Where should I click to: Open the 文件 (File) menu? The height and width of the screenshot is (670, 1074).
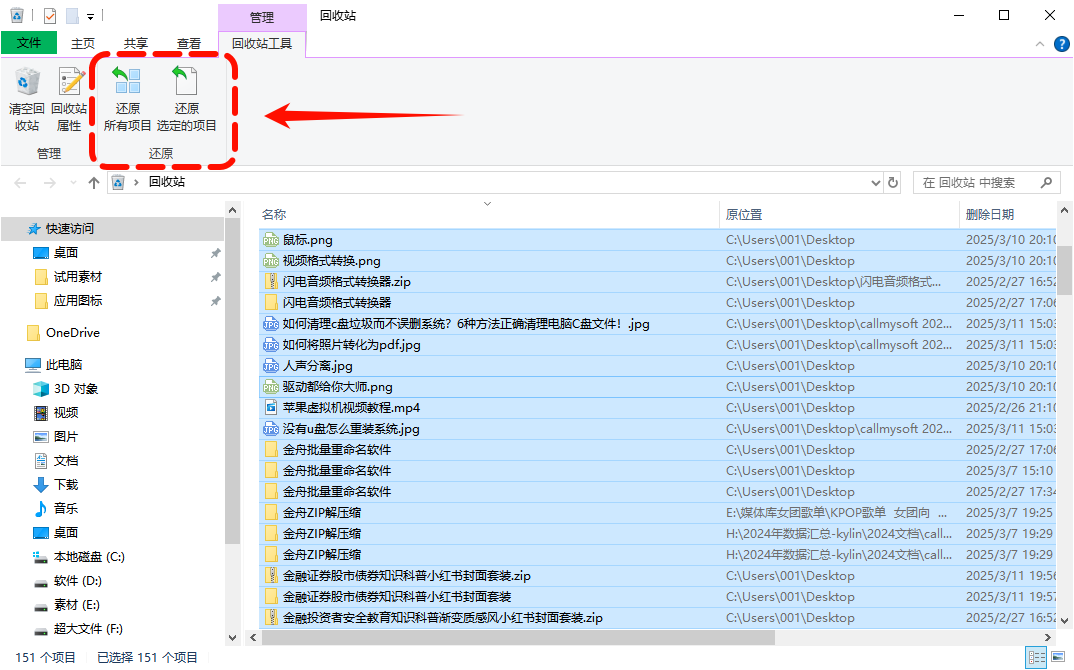point(29,43)
